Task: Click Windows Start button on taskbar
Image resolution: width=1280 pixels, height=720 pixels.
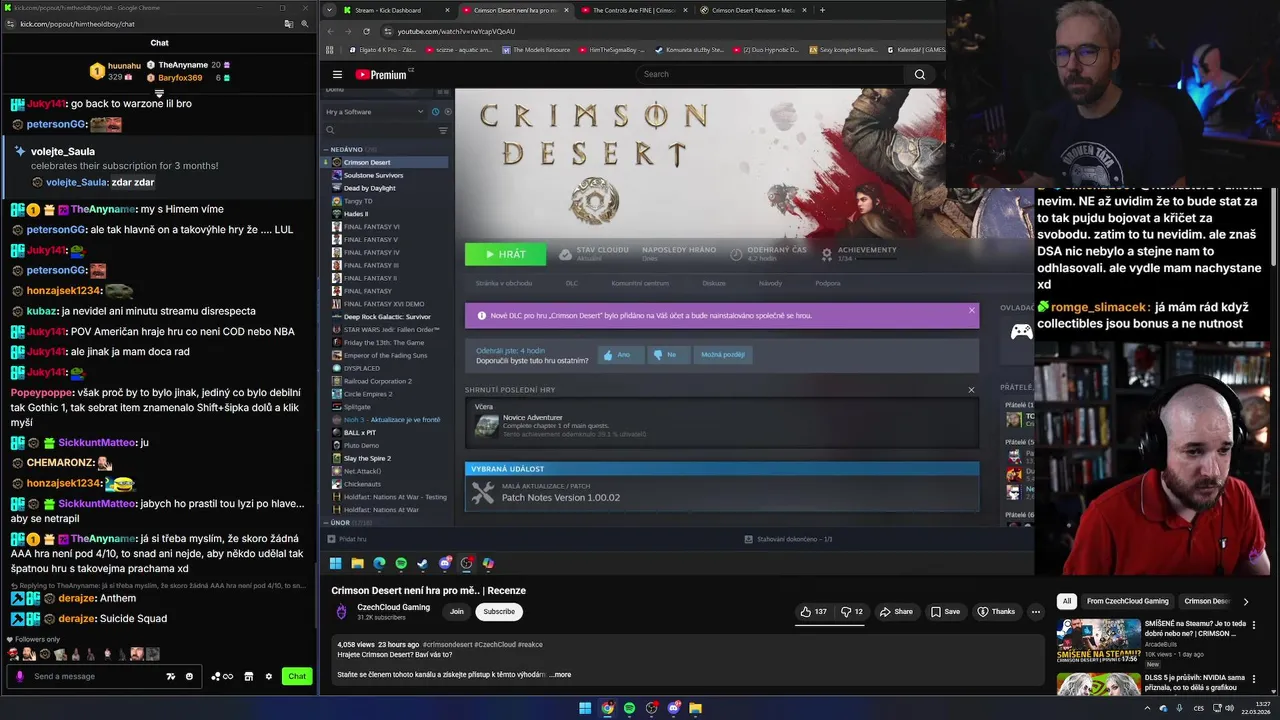Action: 585,708
